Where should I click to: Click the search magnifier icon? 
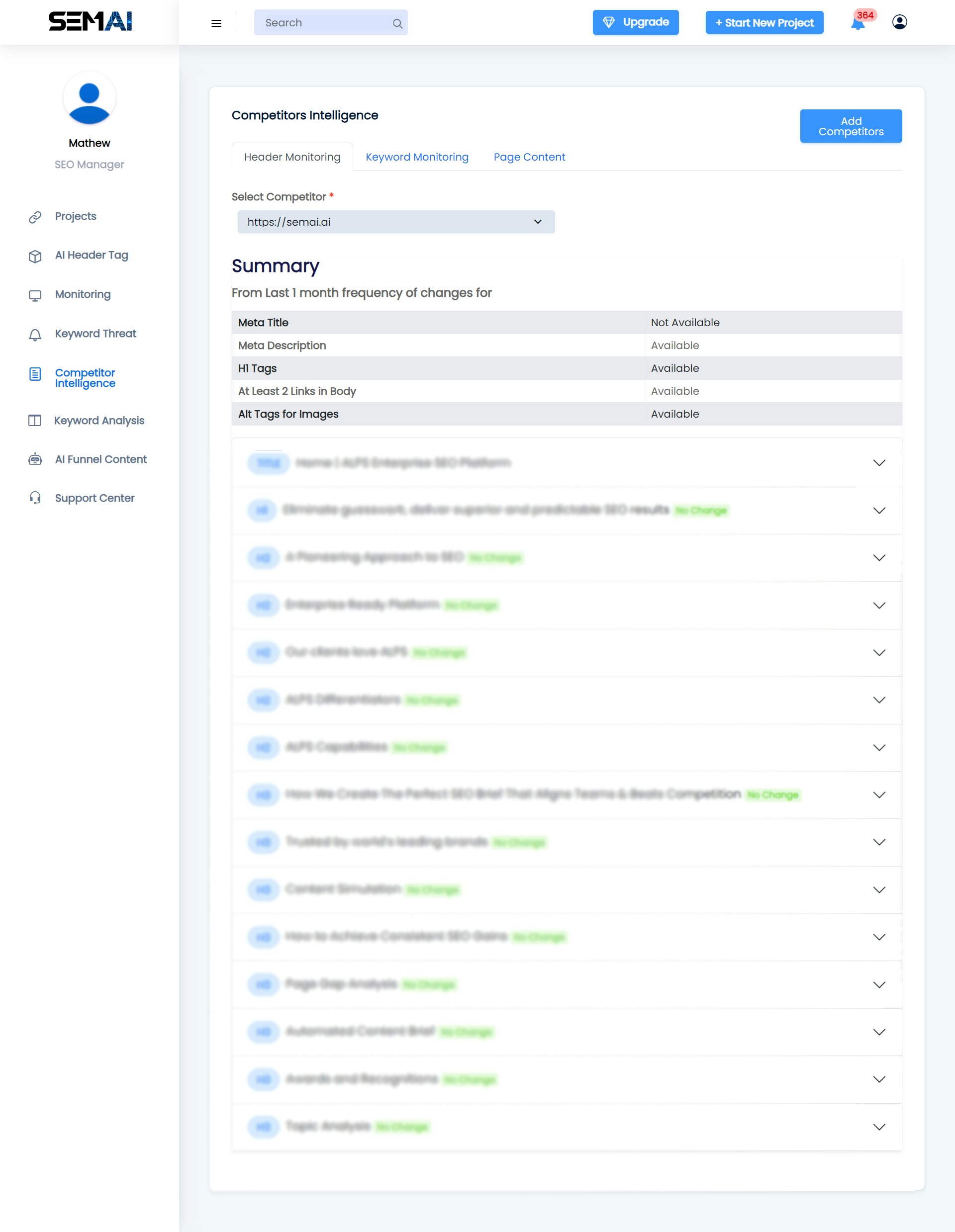tap(397, 24)
